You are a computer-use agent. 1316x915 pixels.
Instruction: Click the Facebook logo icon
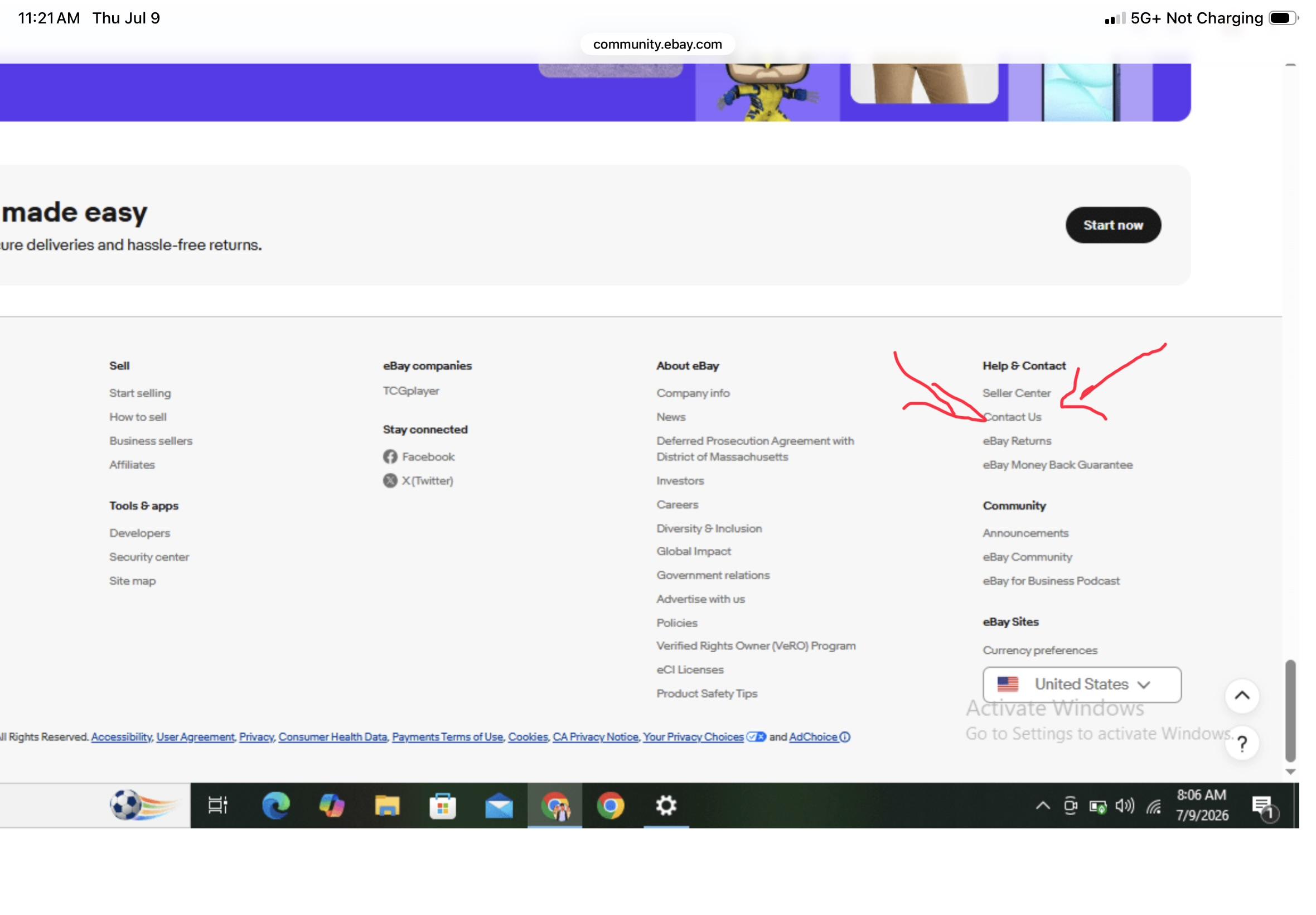click(390, 457)
